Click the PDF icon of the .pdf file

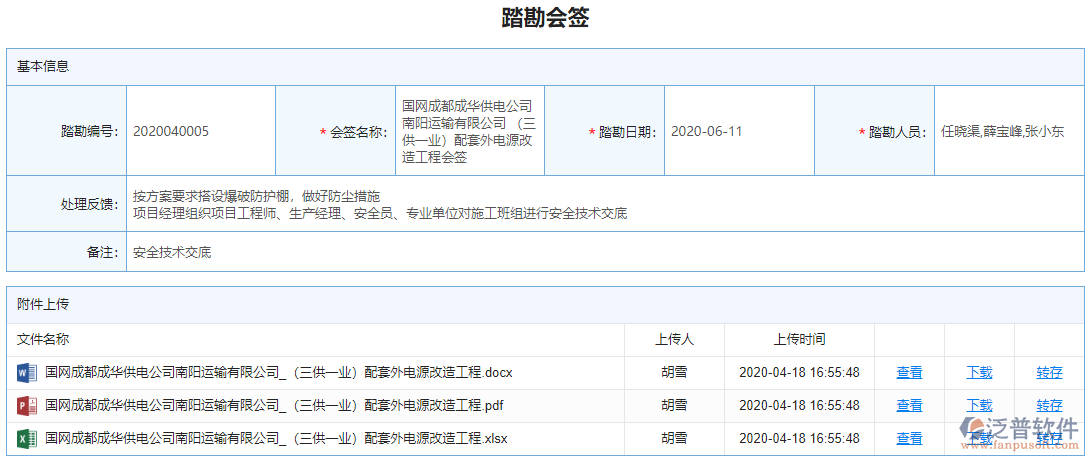coord(26,405)
